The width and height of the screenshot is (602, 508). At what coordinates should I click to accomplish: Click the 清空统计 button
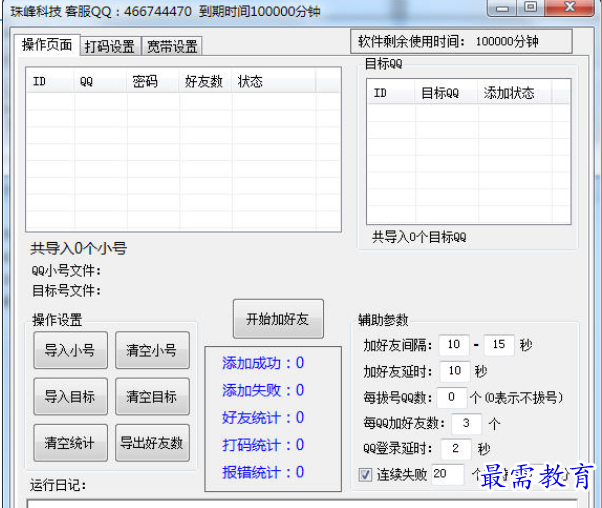[70, 443]
